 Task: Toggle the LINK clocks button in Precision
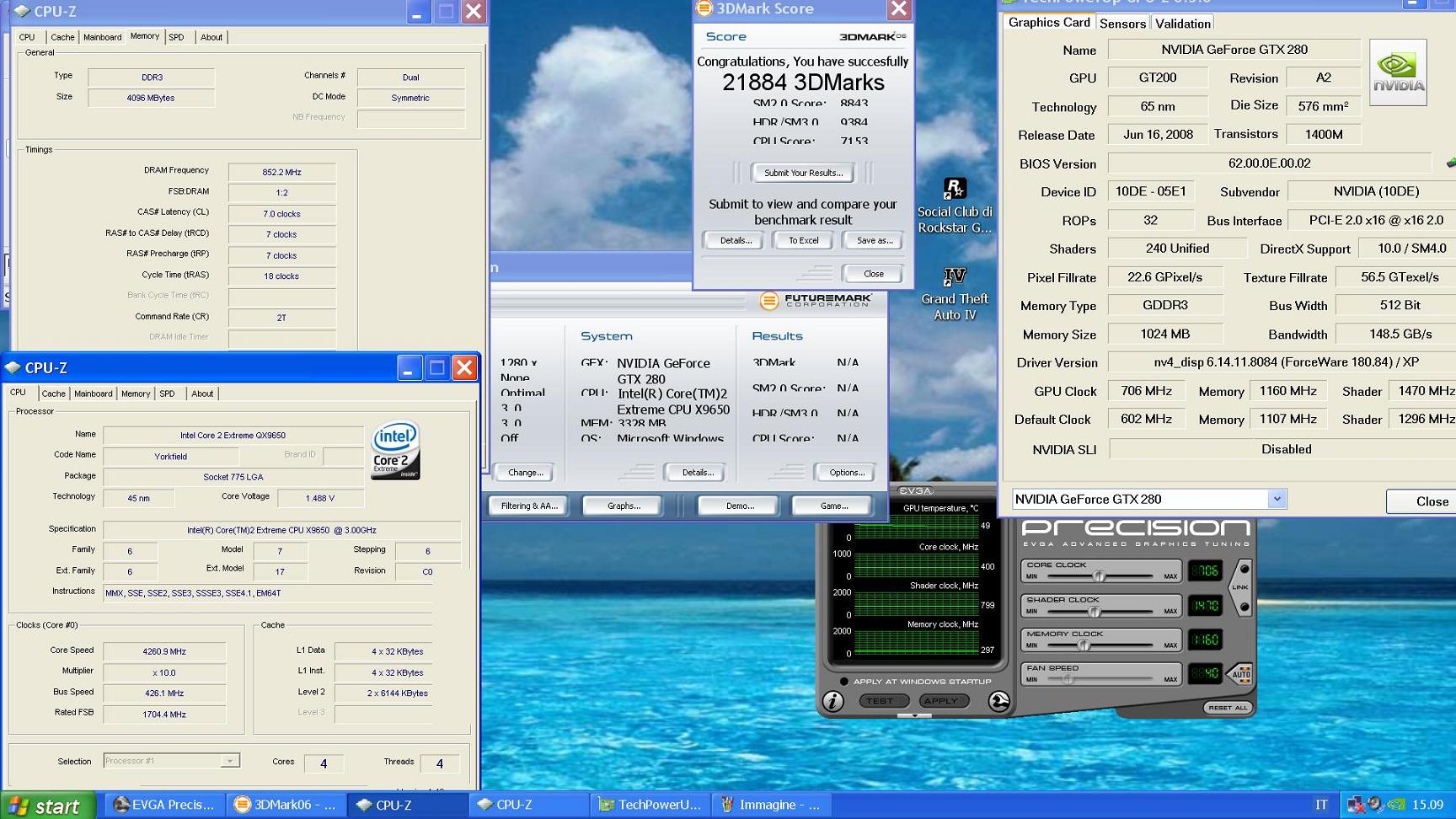[x=1240, y=587]
